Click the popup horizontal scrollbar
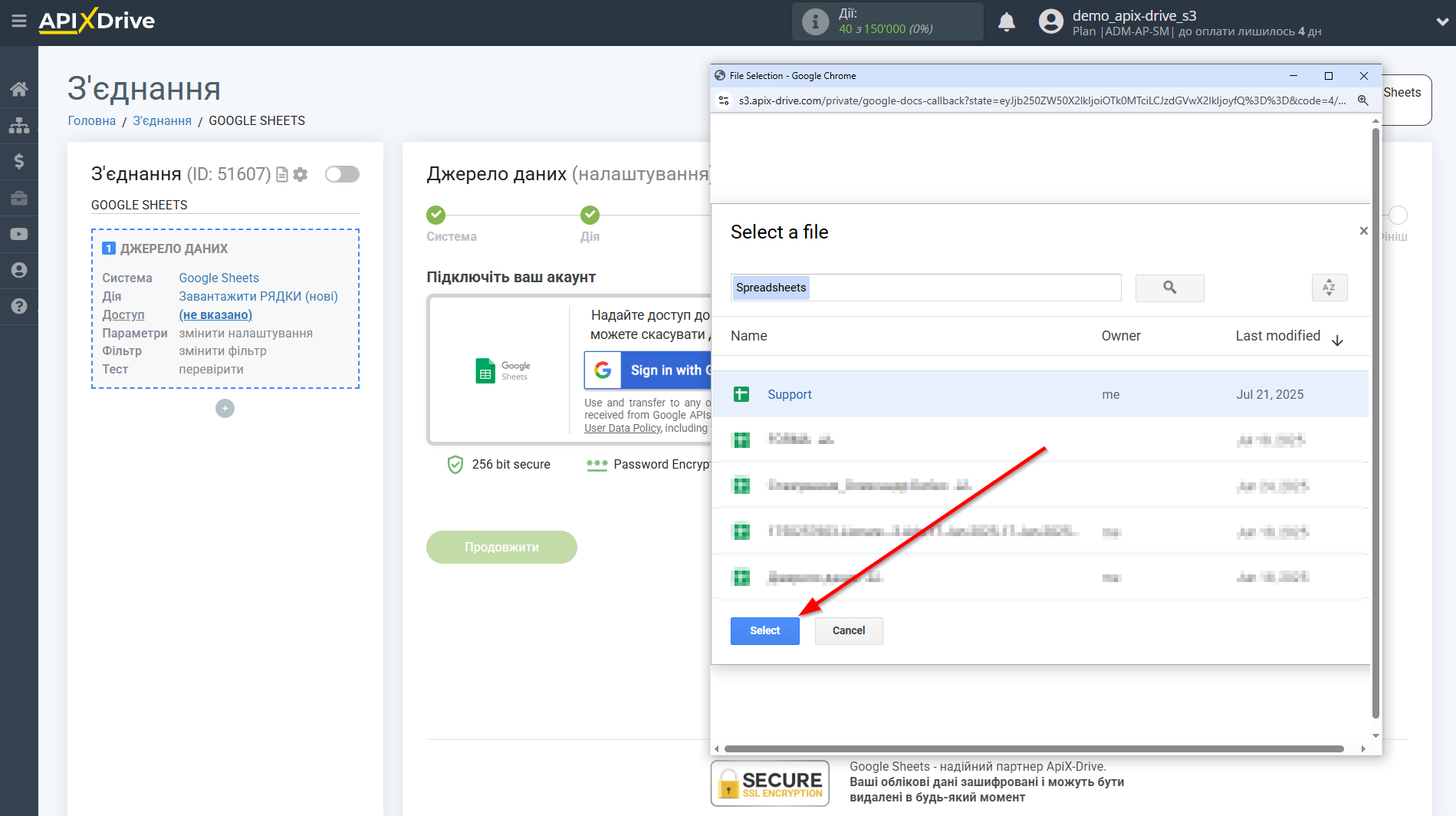Screen dimensions: 1456x816 point(1034,749)
